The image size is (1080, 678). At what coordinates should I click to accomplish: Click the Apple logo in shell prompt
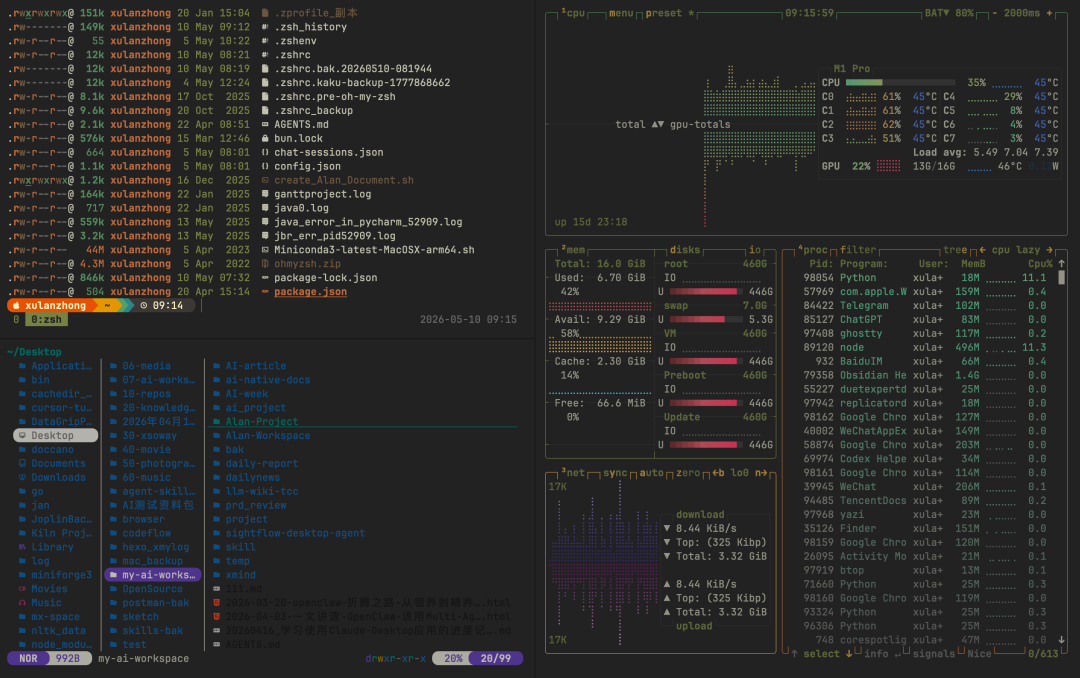(16, 305)
